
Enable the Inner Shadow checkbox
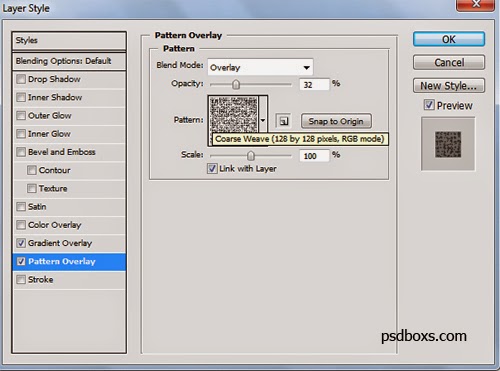(x=21, y=97)
